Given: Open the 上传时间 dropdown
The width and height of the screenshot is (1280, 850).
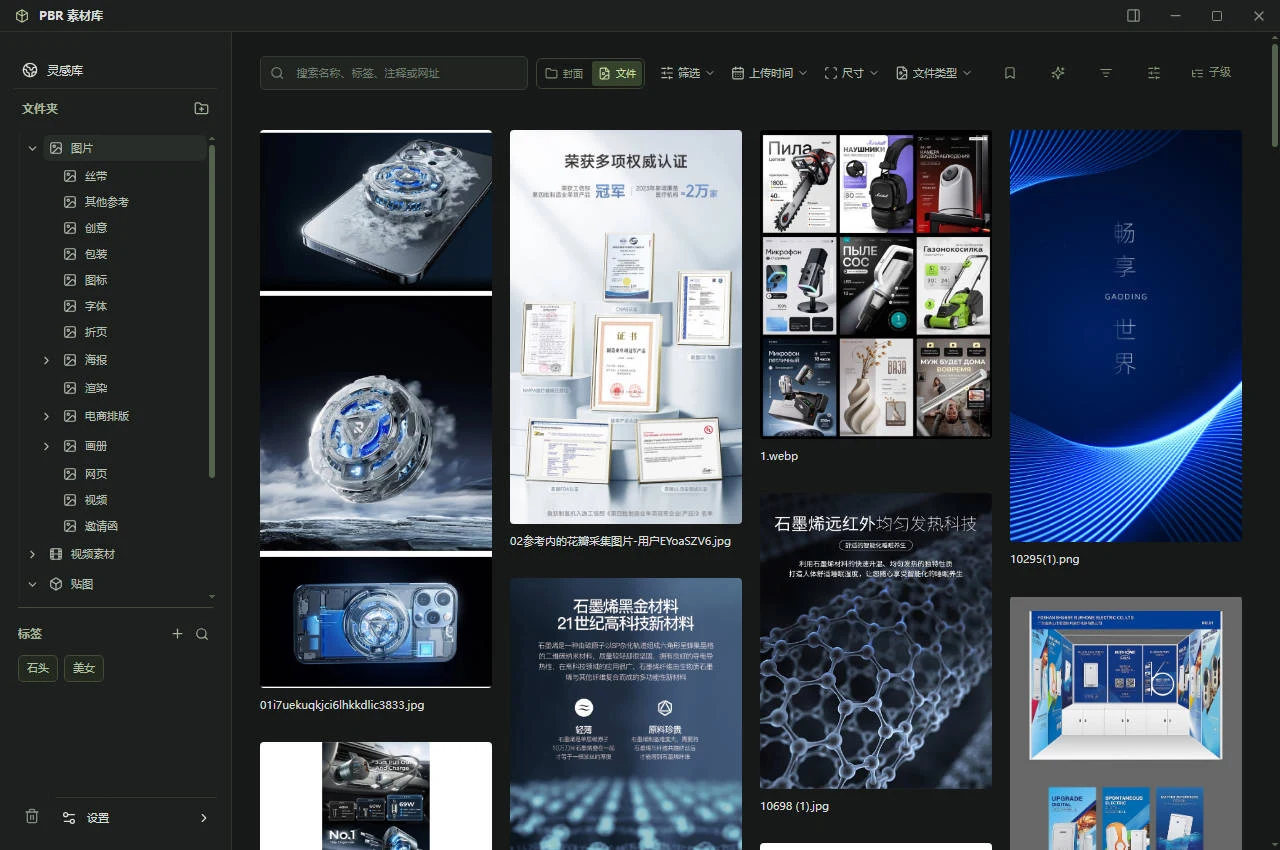Looking at the screenshot, I should [769, 73].
